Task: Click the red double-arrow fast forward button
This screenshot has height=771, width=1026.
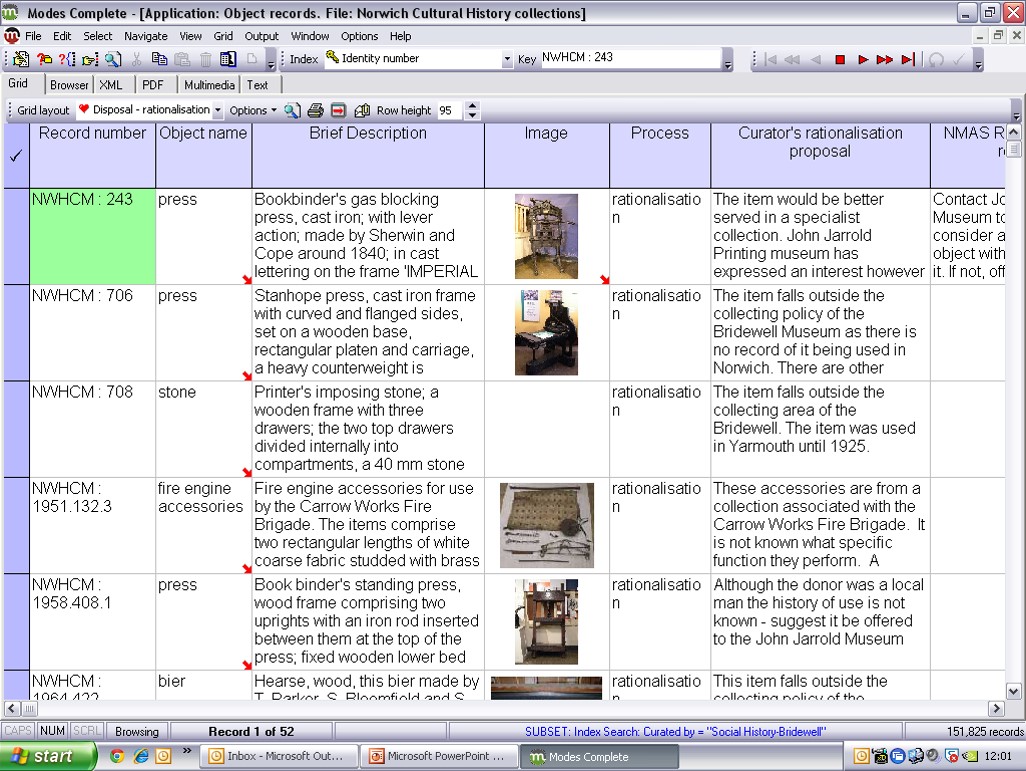Action: coord(885,60)
